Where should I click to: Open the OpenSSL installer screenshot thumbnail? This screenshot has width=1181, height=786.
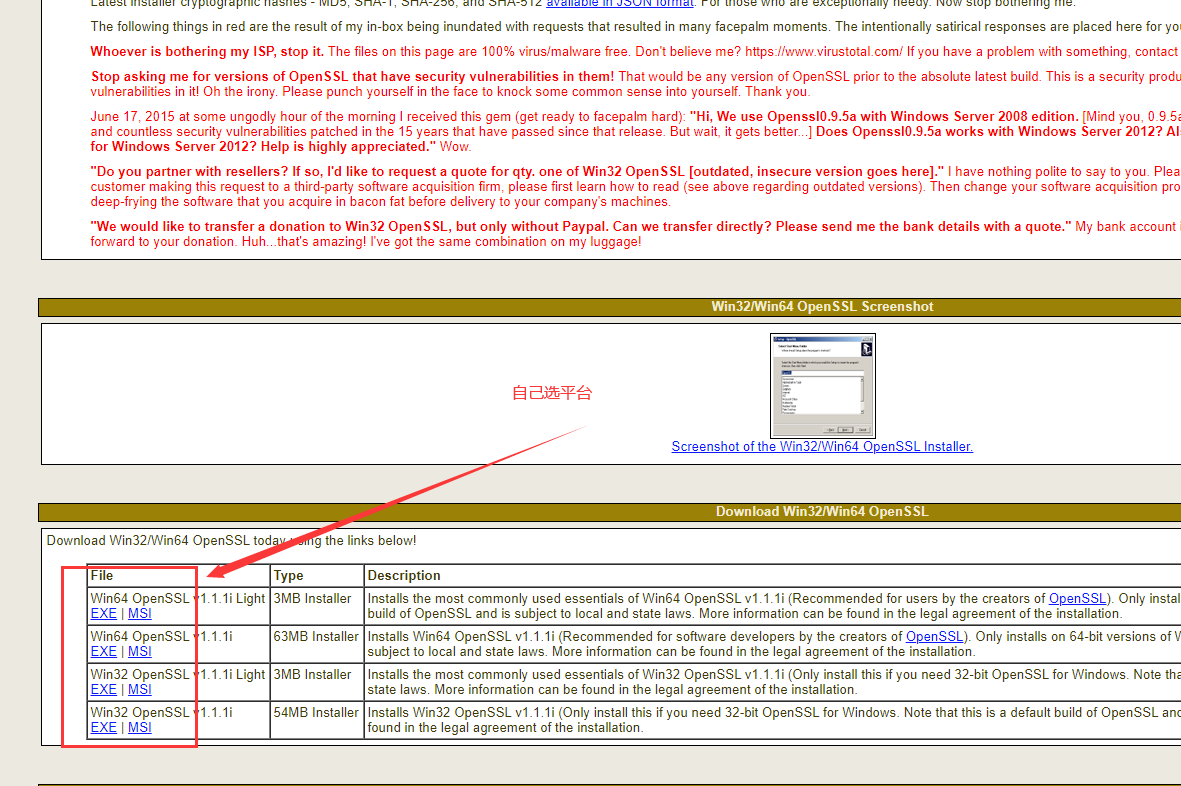click(x=822, y=385)
